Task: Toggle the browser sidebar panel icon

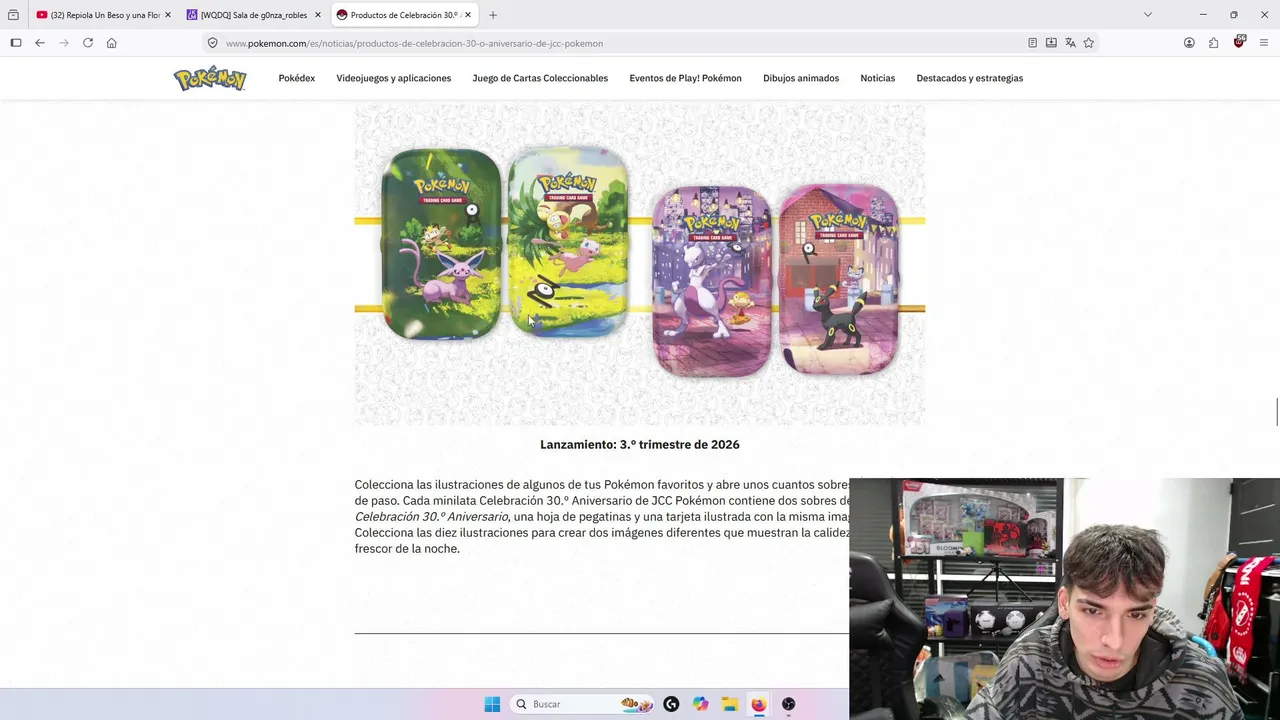Action: (16, 43)
